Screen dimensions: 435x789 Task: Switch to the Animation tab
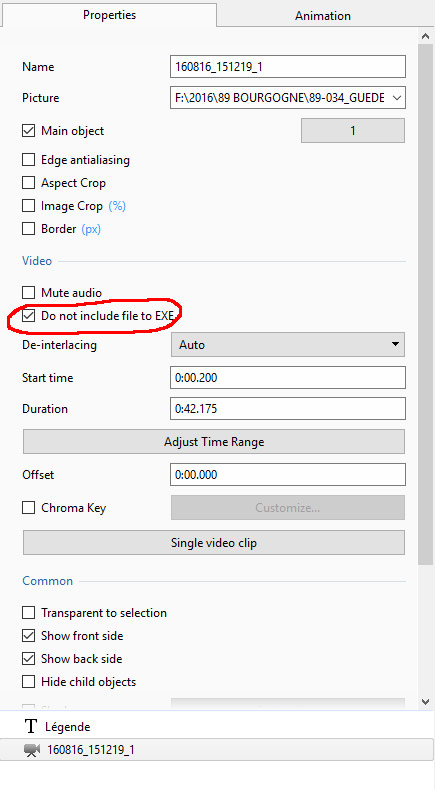click(323, 16)
